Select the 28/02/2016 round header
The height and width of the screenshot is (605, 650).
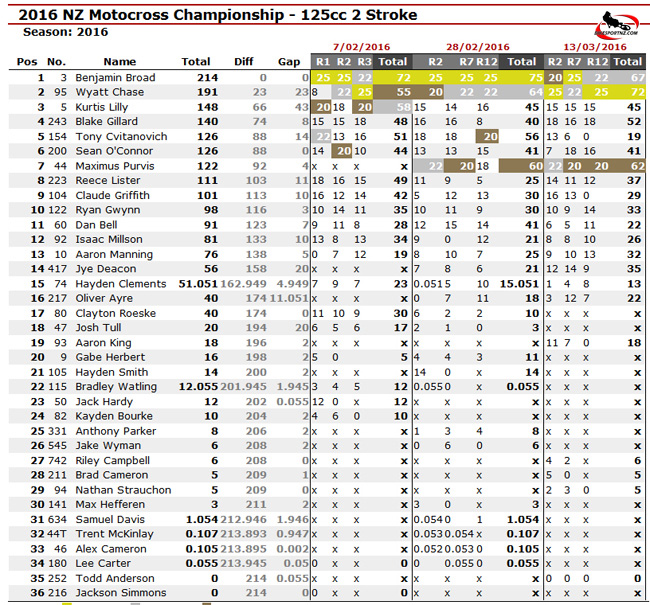click(477, 46)
